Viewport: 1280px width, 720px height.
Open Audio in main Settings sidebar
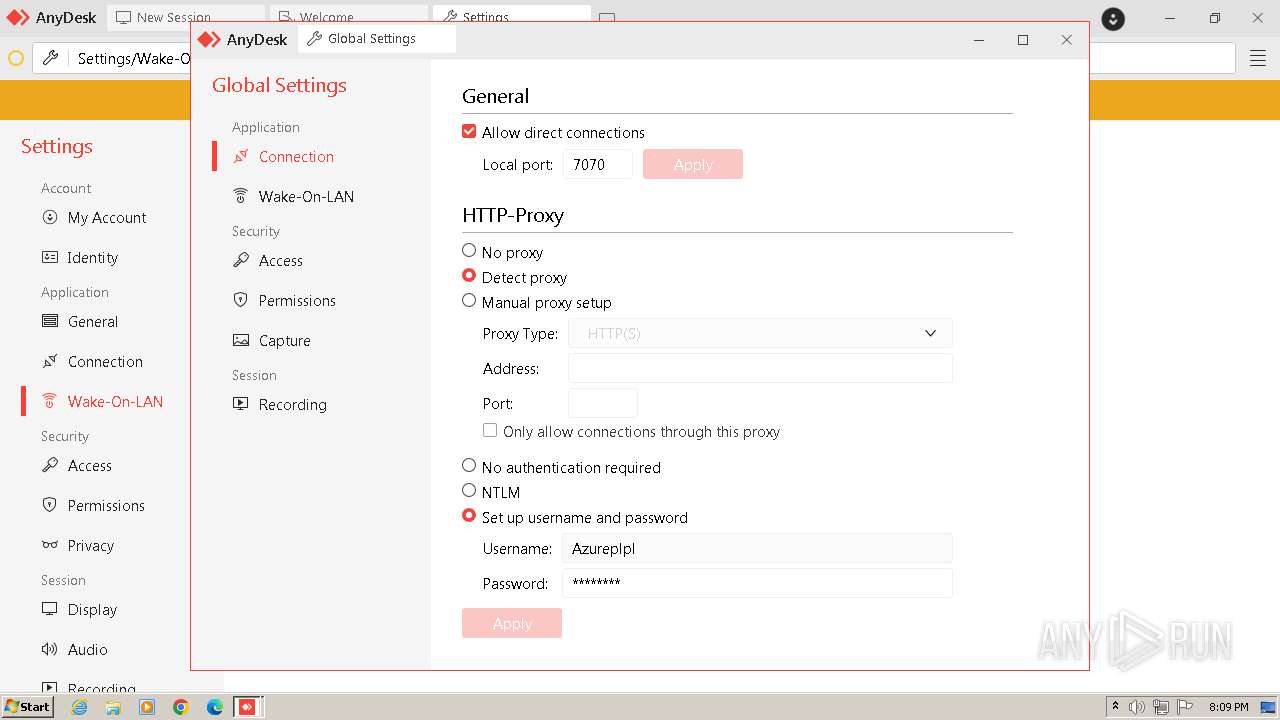point(87,650)
